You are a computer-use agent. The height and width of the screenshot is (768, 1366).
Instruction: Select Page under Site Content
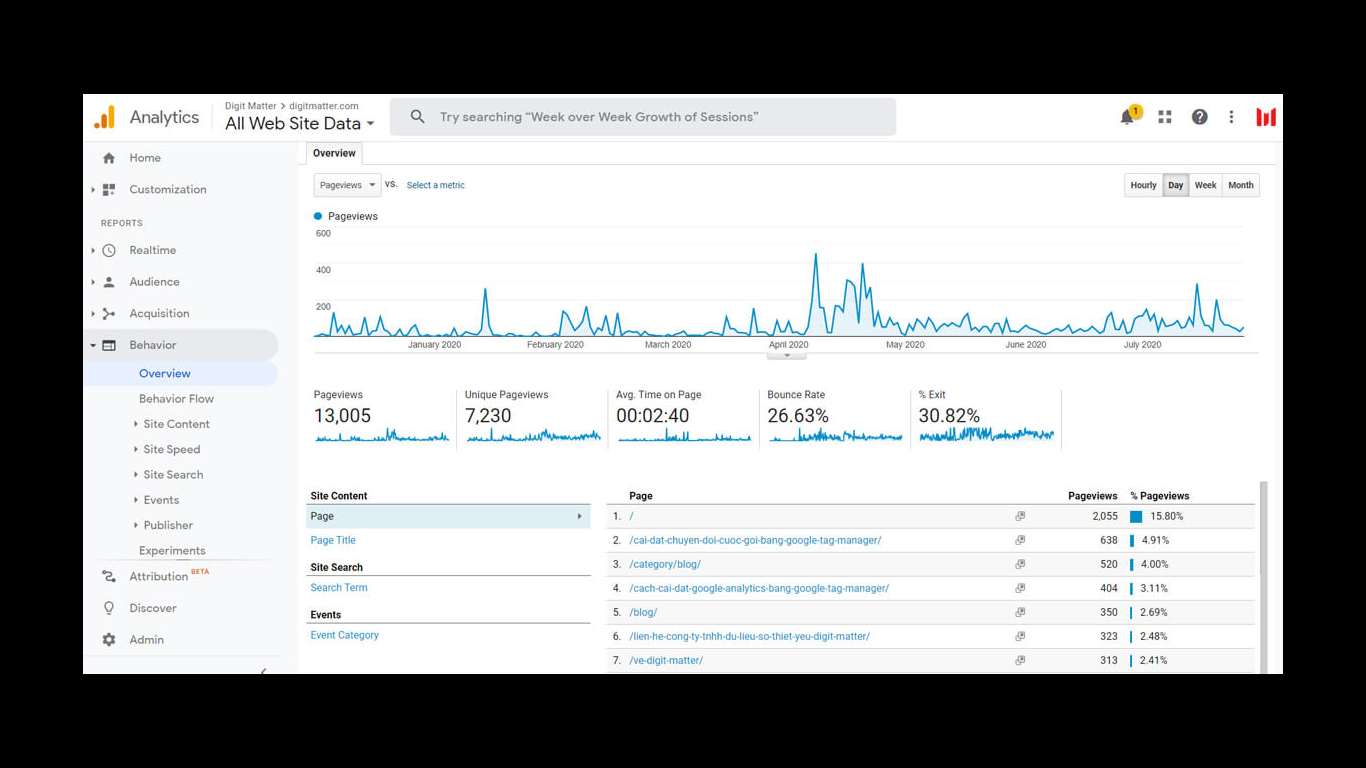pyautogui.click(x=448, y=516)
